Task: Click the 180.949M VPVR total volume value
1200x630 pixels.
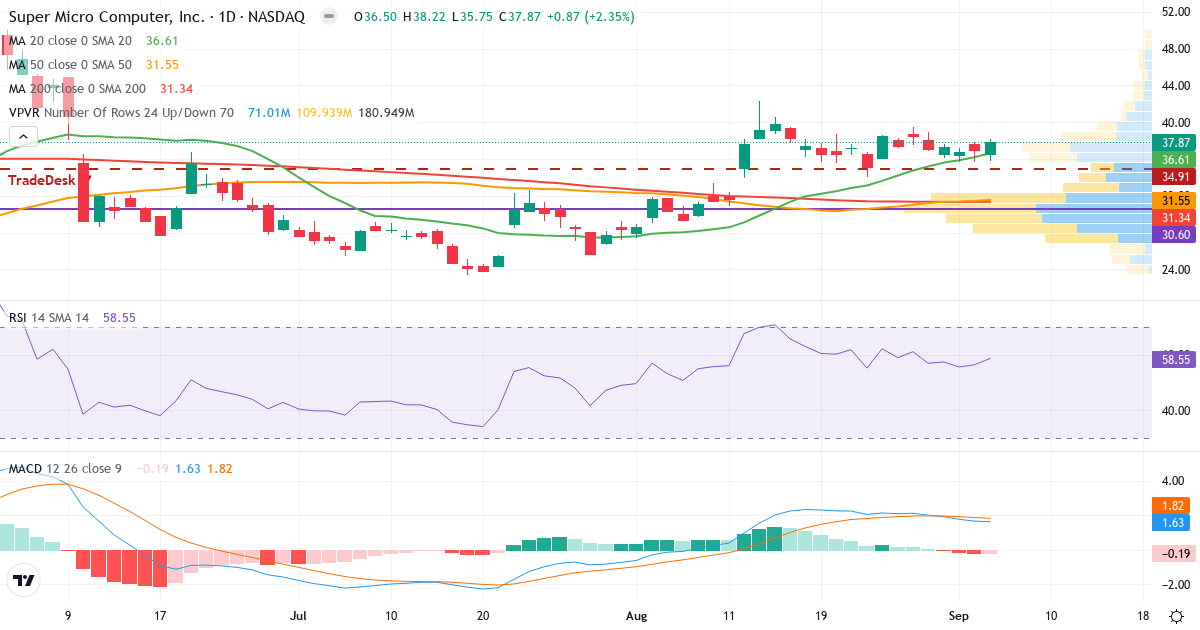Action: coord(387,113)
